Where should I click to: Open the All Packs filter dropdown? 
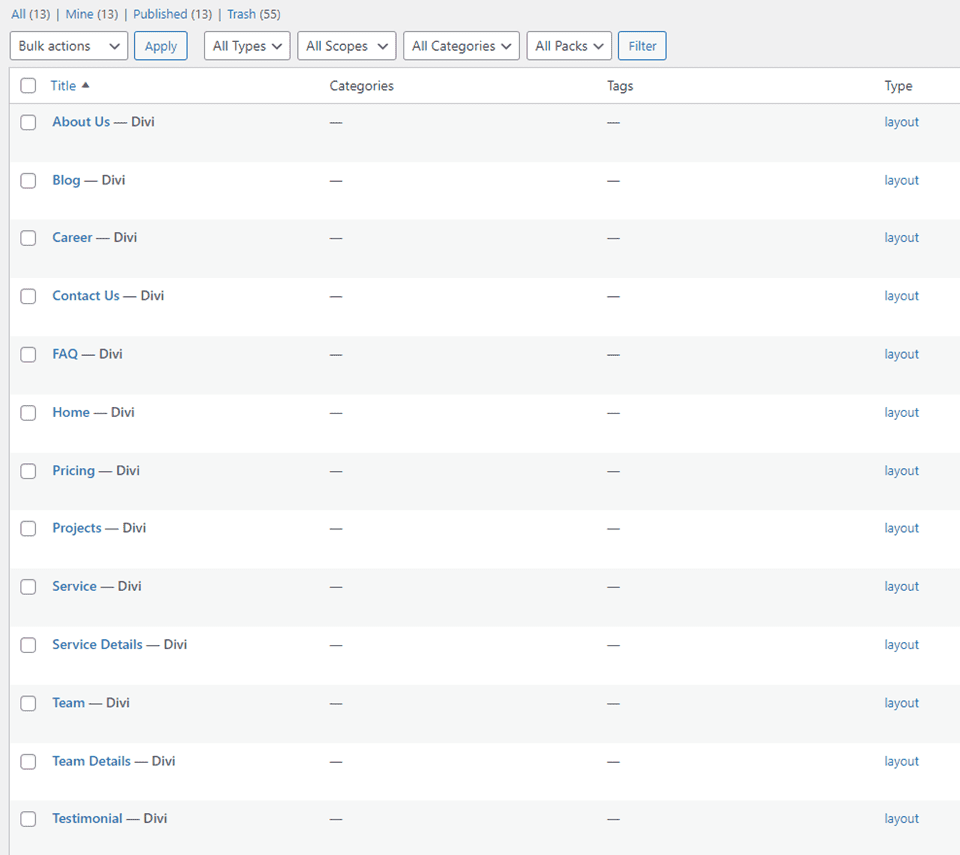[x=569, y=45]
